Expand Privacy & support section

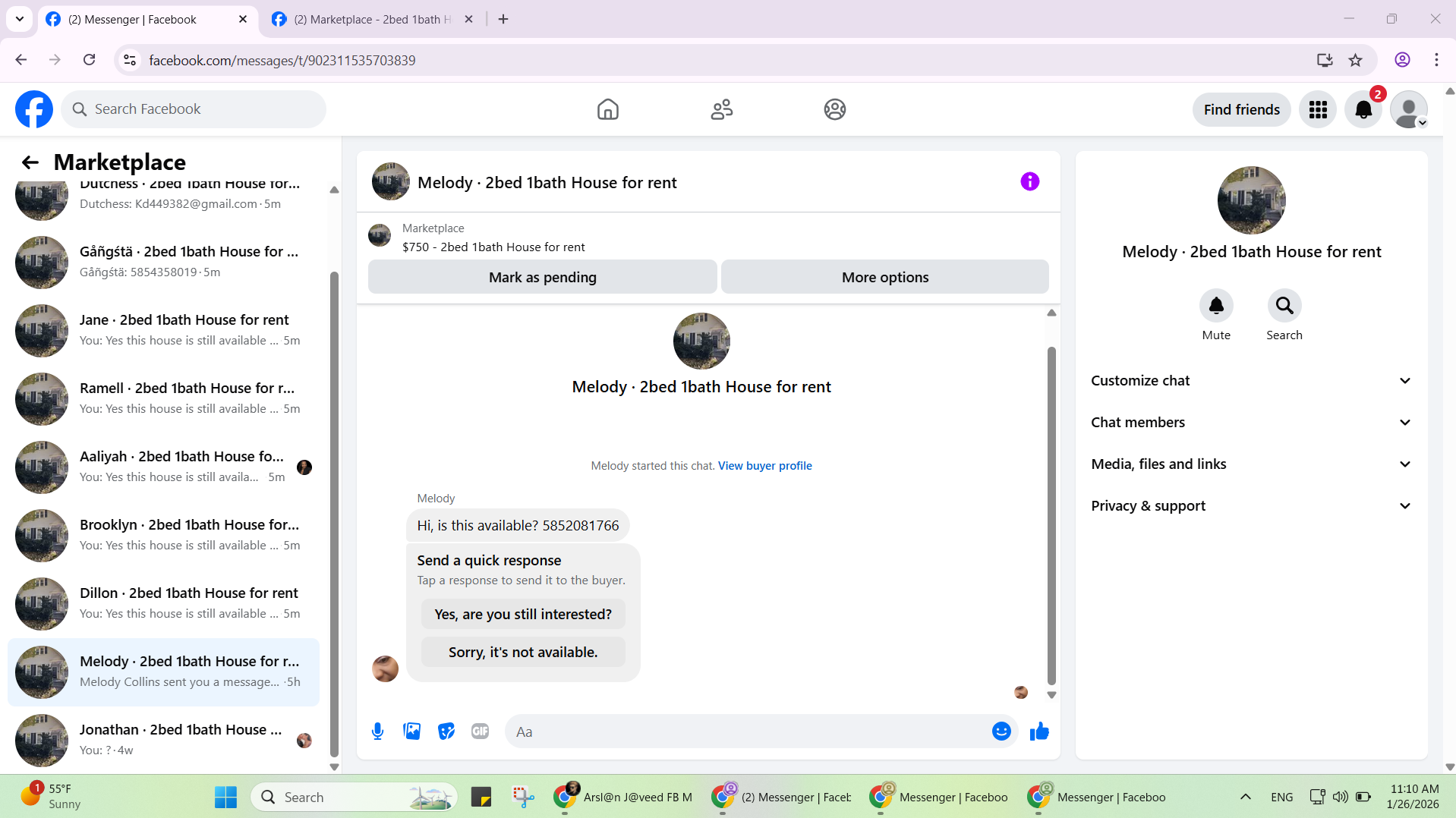1251,506
